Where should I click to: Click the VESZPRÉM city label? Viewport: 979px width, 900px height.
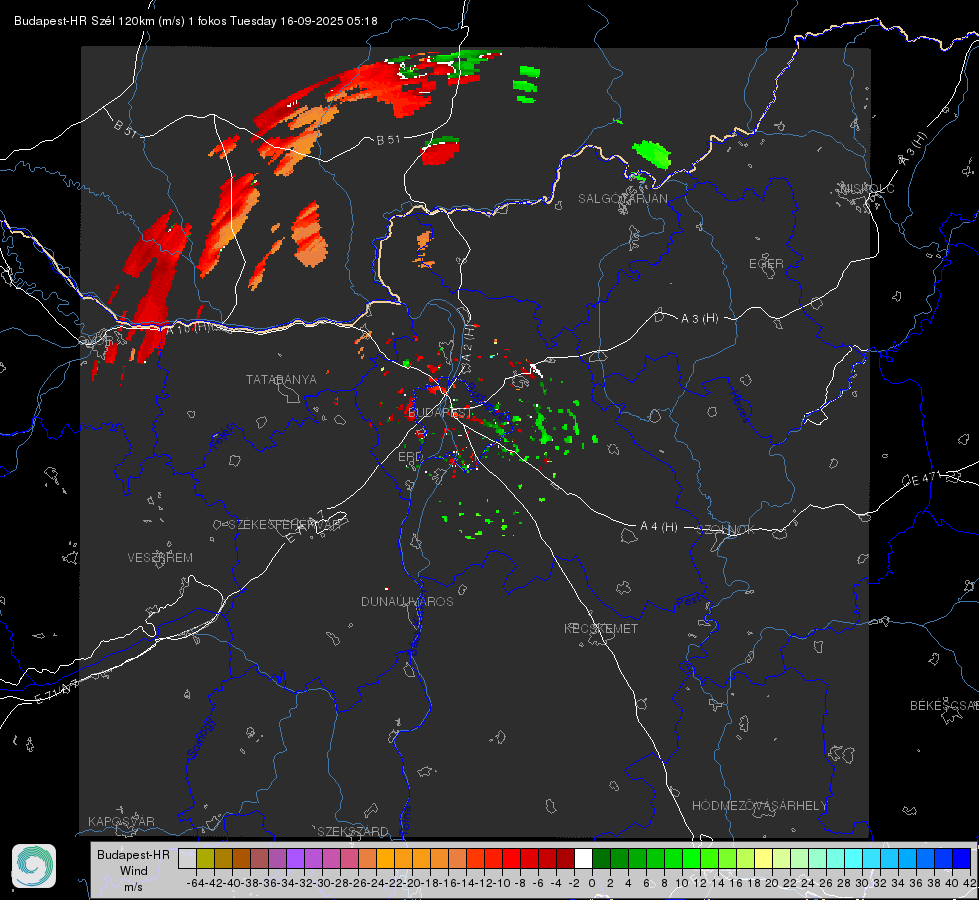[x=160, y=558]
